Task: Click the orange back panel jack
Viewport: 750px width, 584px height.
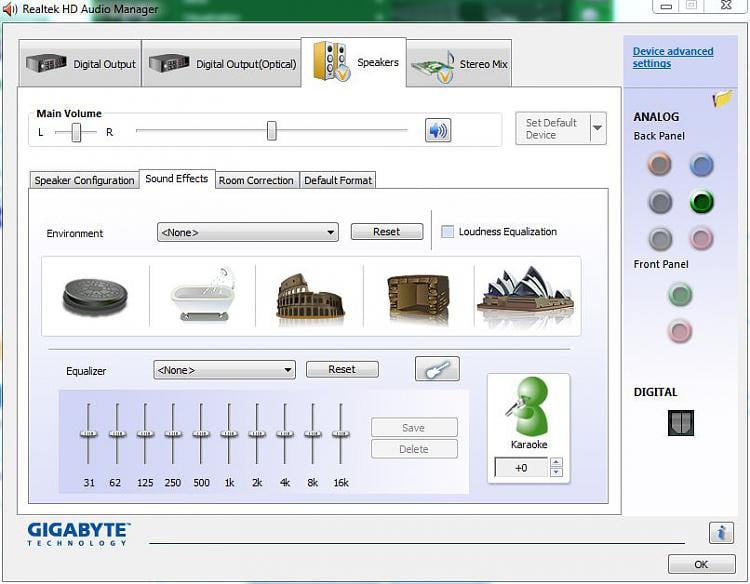Action: (x=660, y=164)
